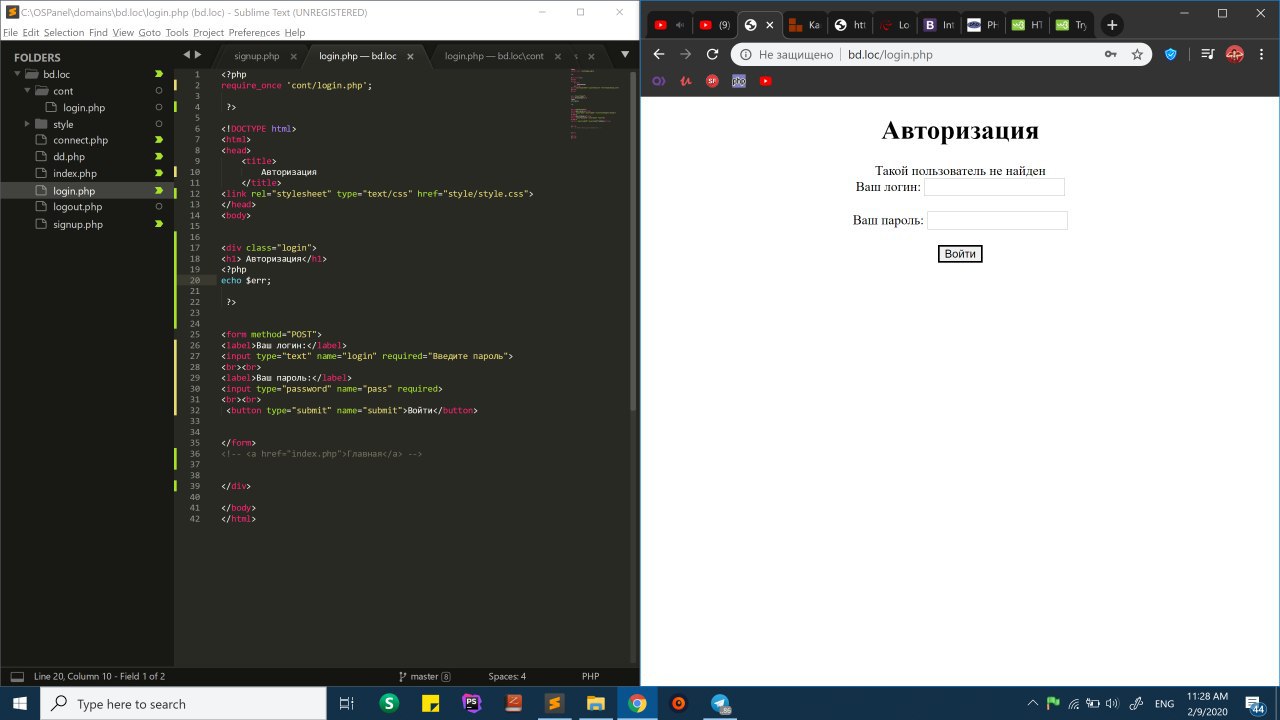Open the PHP syntax selector in status bar
This screenshot has height=720, width=1280.
pyautogui.click(x=590, y=676)
